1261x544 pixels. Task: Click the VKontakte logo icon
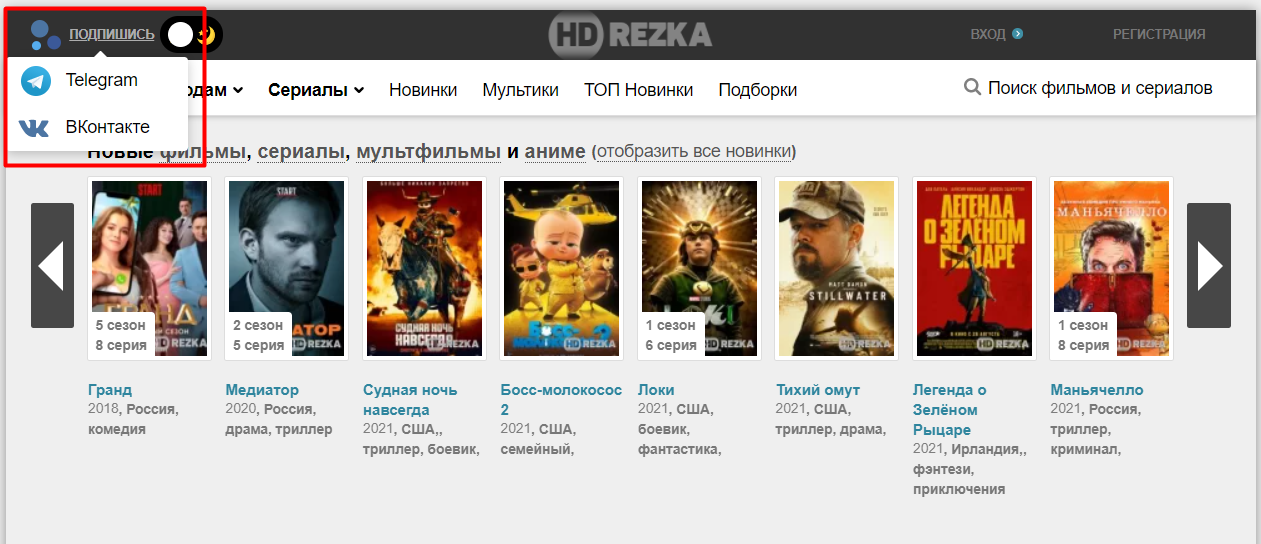point(34,127)
